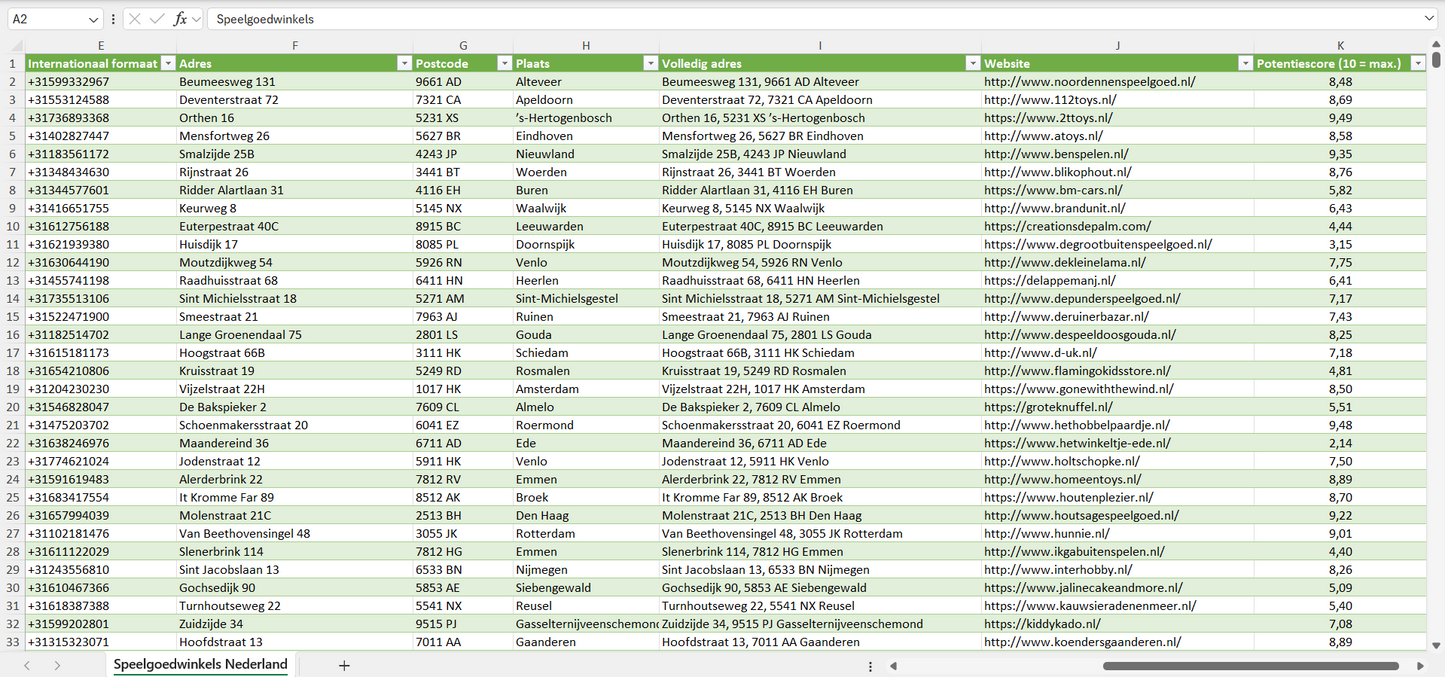Click the cell with http://www.noordennenspeelgoed.nl/

[x=1089, y=82]
